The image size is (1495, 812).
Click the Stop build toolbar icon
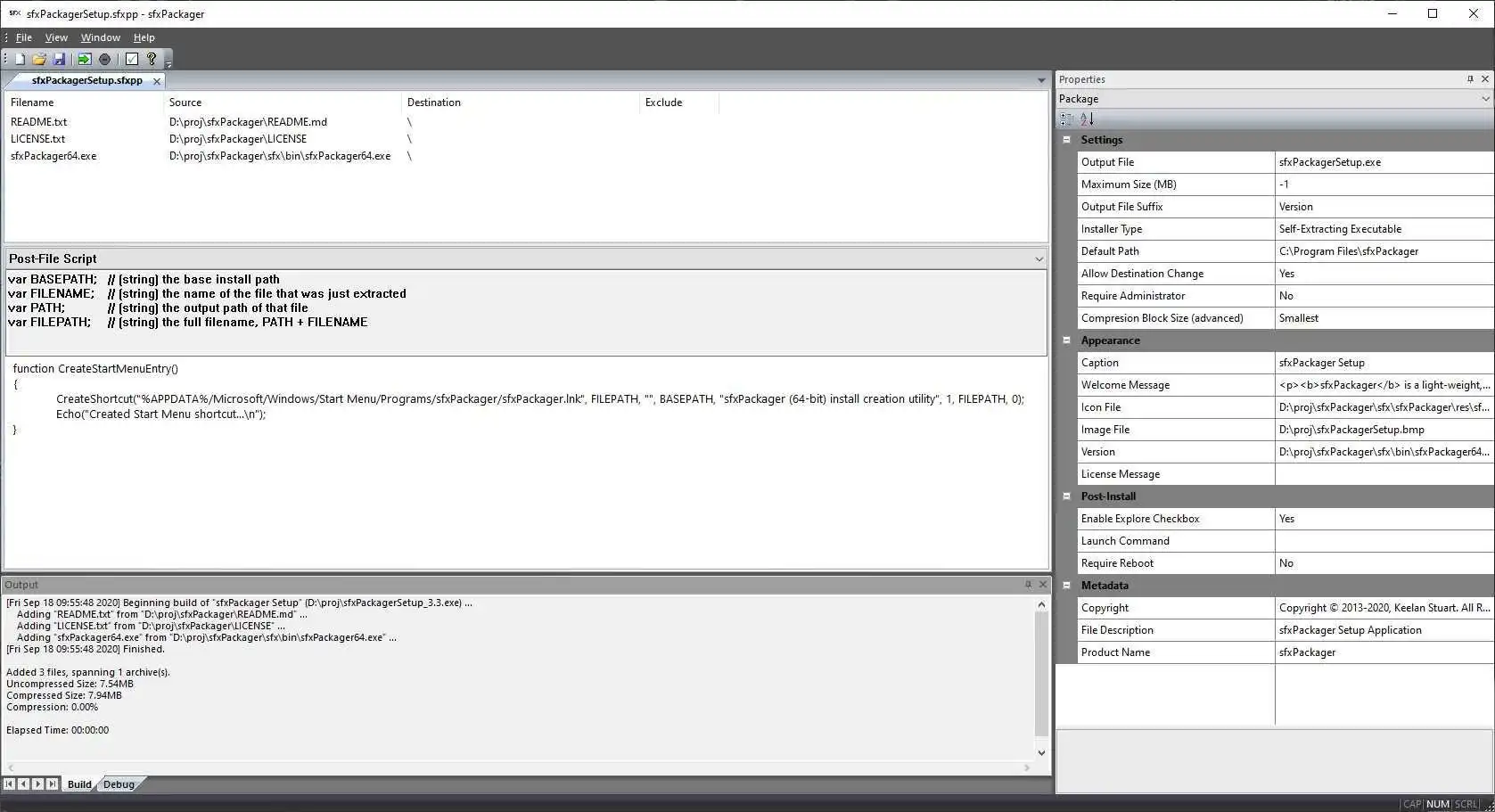104,59
